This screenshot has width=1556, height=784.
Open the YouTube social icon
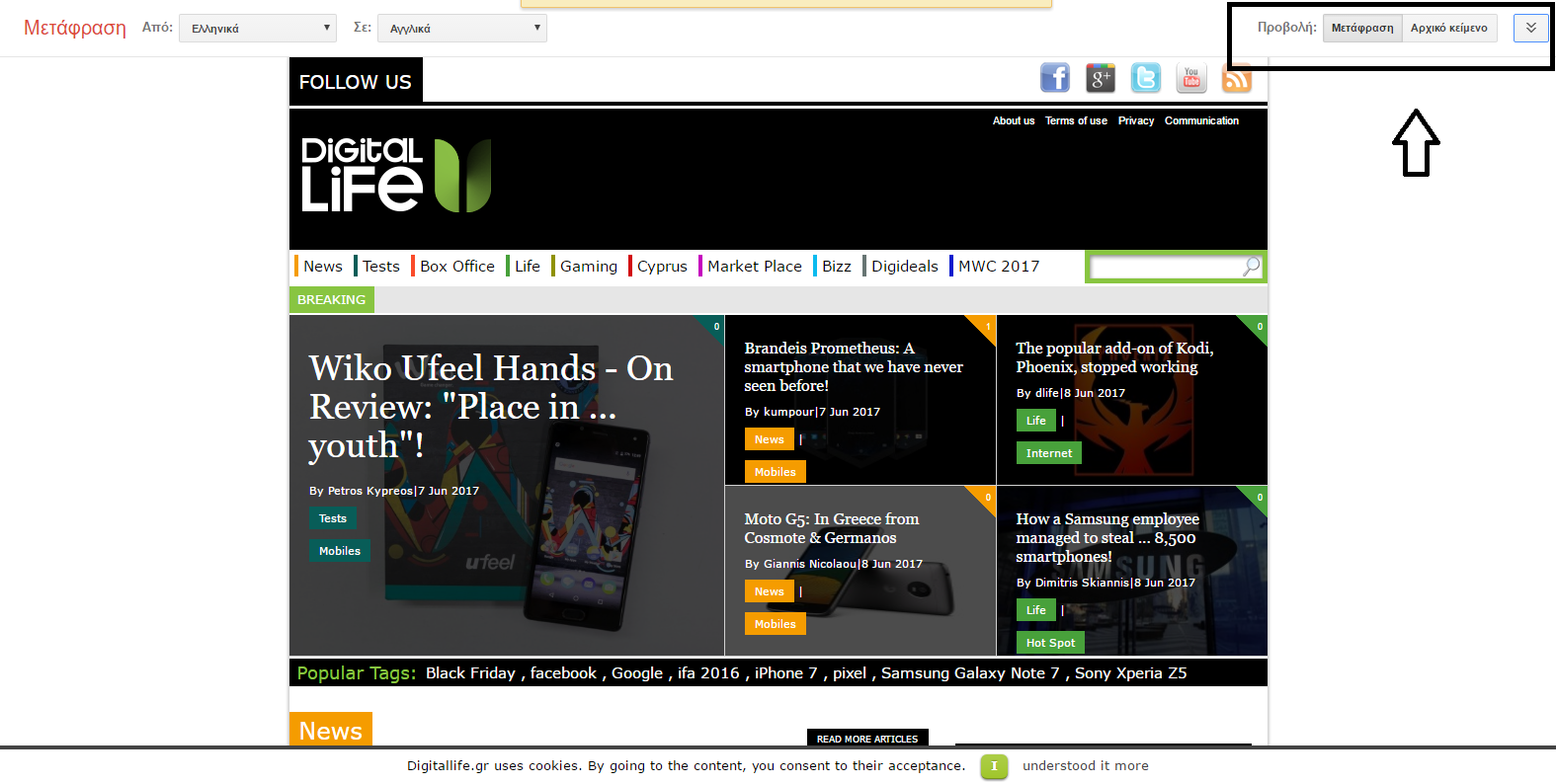point(1191,78)
